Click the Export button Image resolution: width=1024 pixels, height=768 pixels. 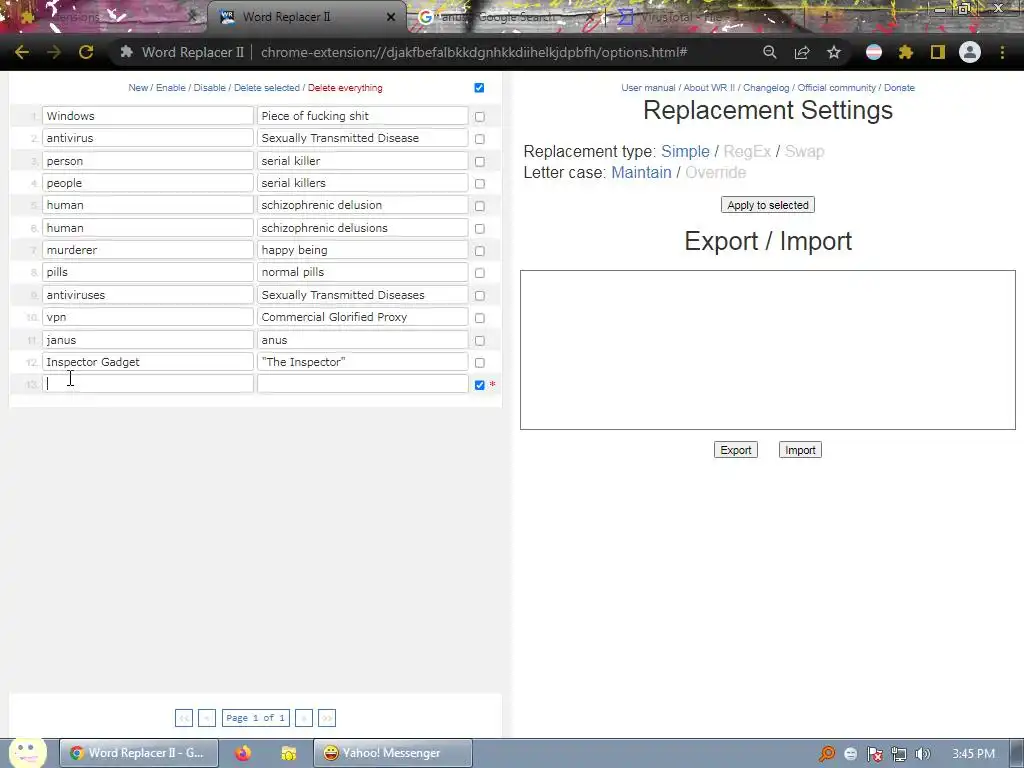[x=735, y=450]
